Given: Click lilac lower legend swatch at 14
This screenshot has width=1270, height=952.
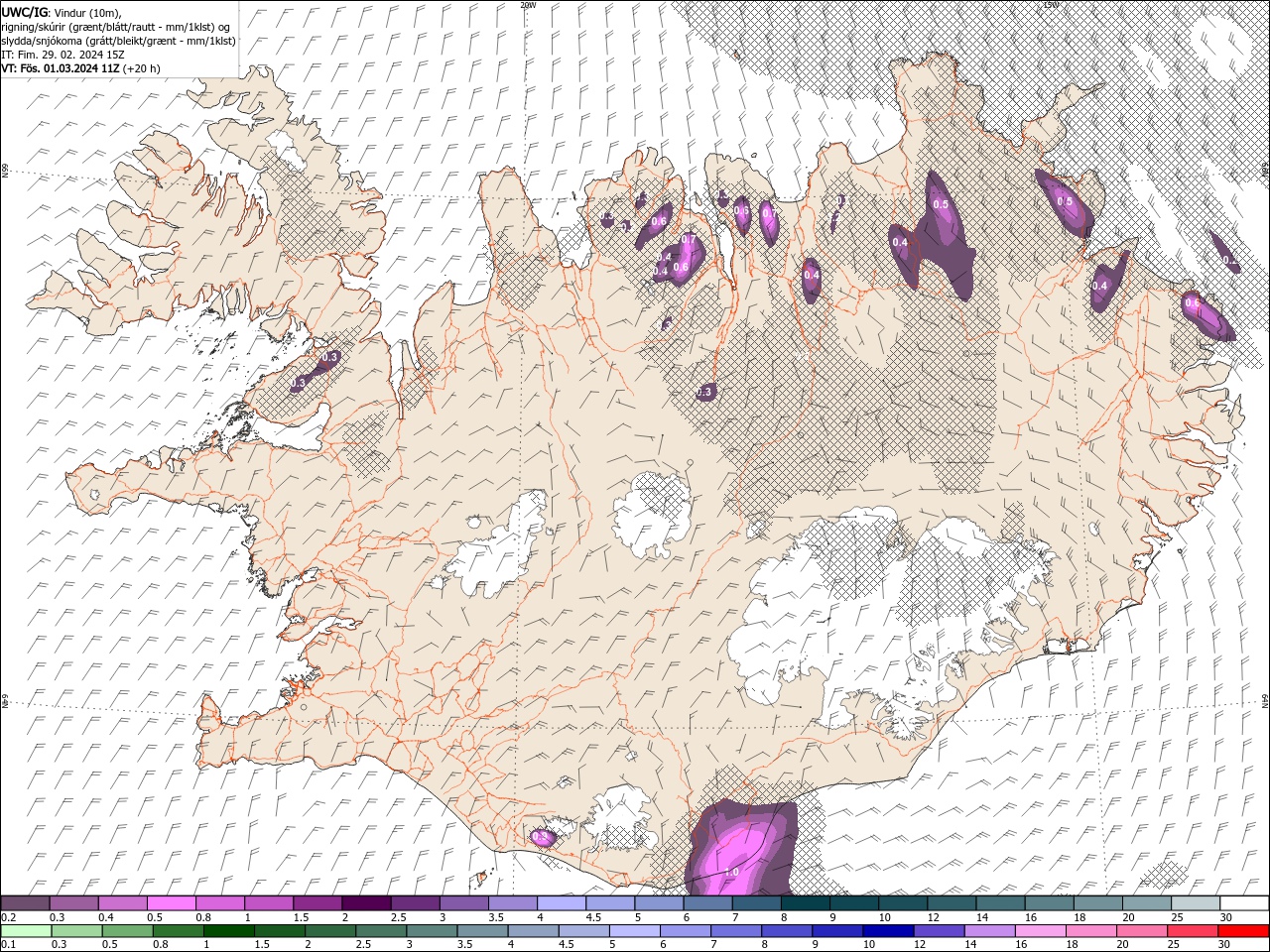Looking at the screenshot, I should coord(987,931).
